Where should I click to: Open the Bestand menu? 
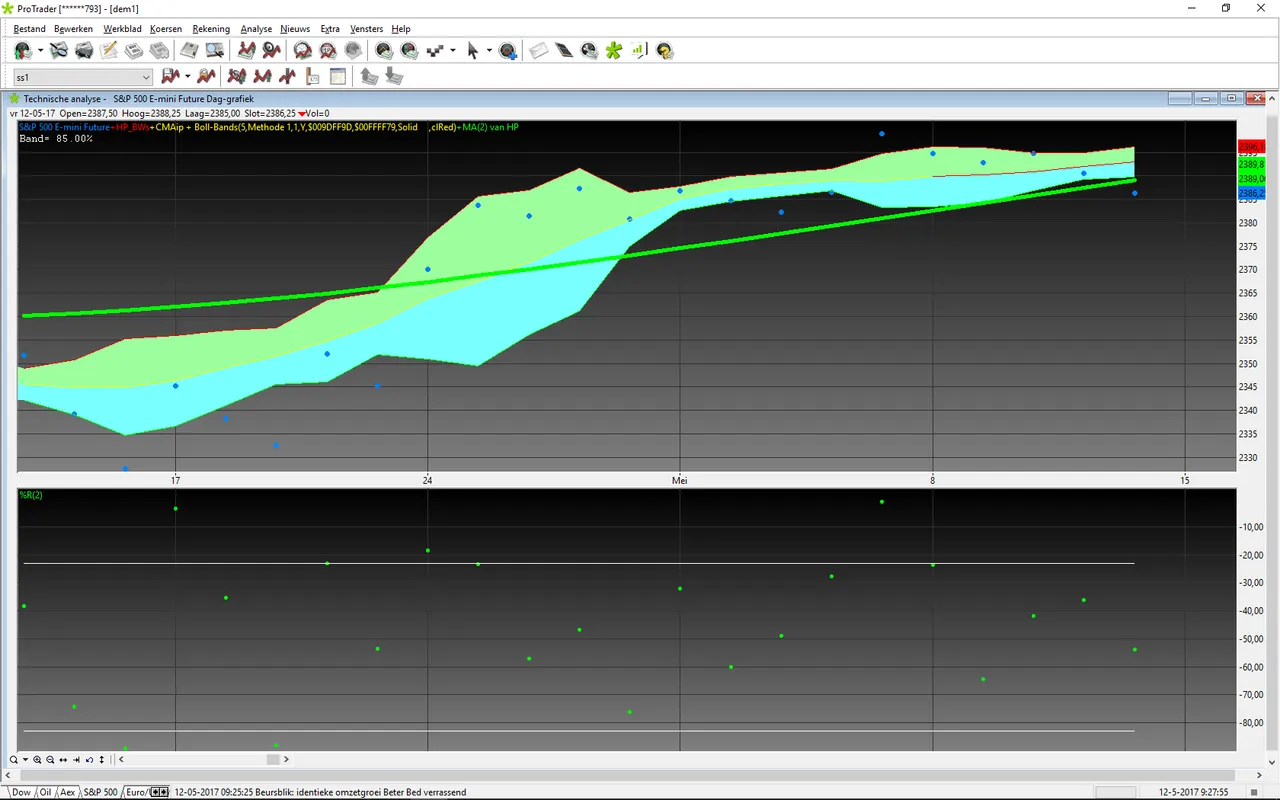click(29, 29)
